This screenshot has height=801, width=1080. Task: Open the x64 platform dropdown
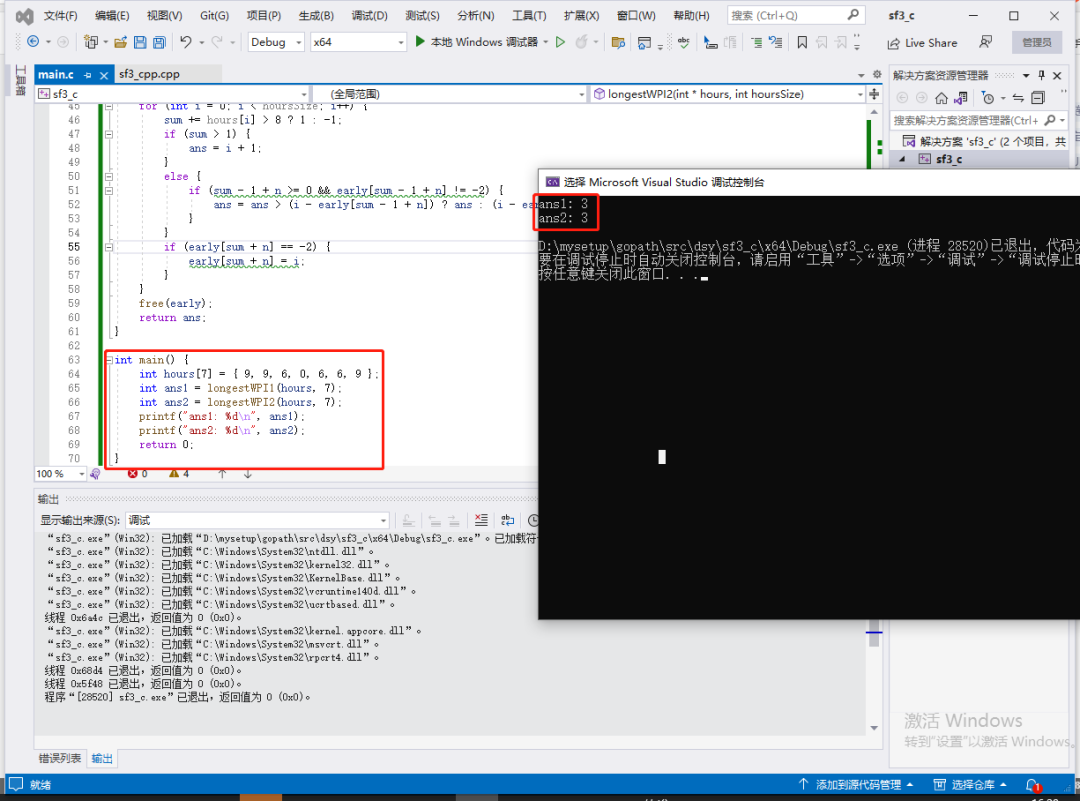pyautogui.click(x=357, y=42)
